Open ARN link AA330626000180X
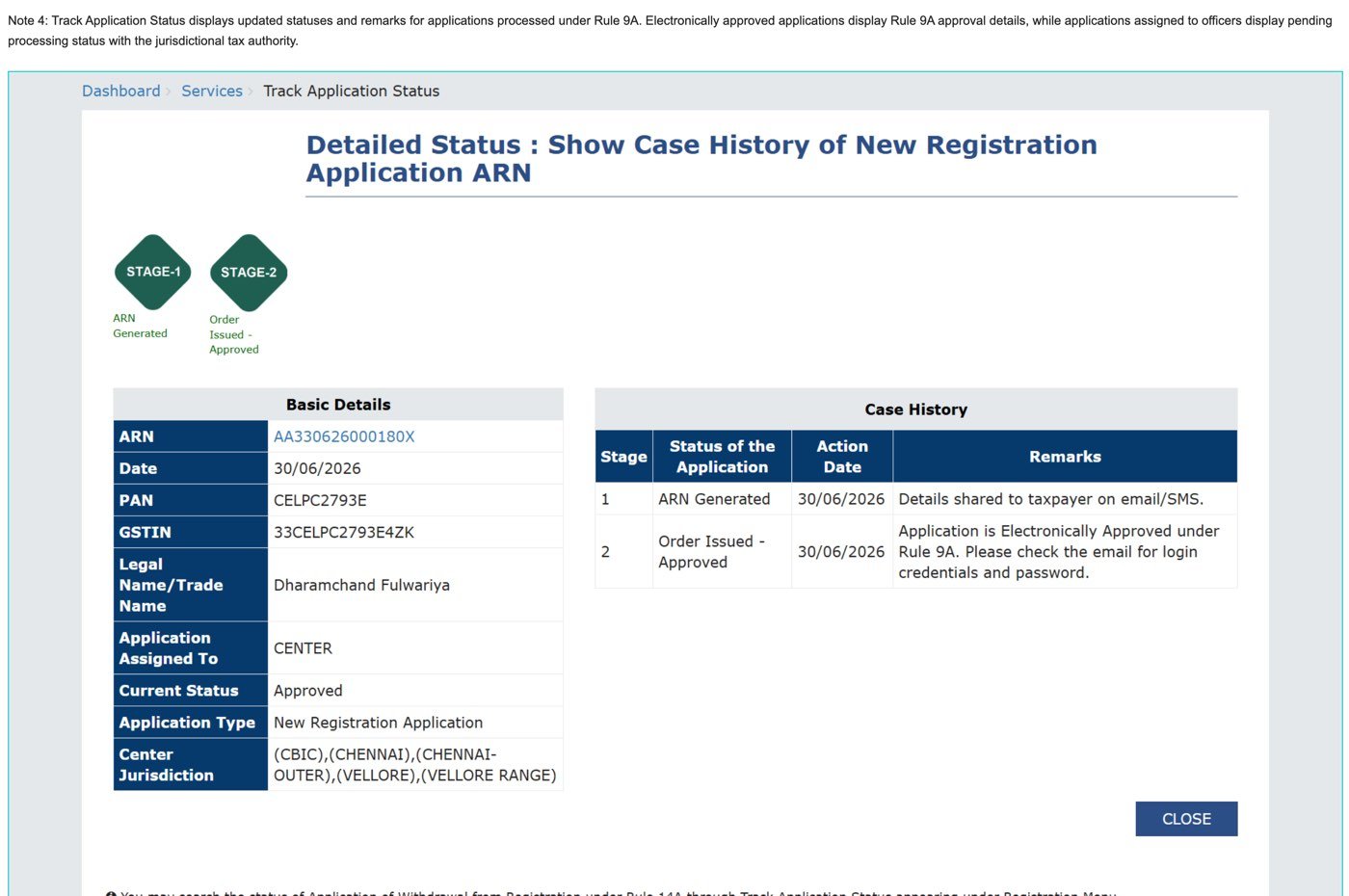This screenshot has height=896, width=1349. [344, 436]
